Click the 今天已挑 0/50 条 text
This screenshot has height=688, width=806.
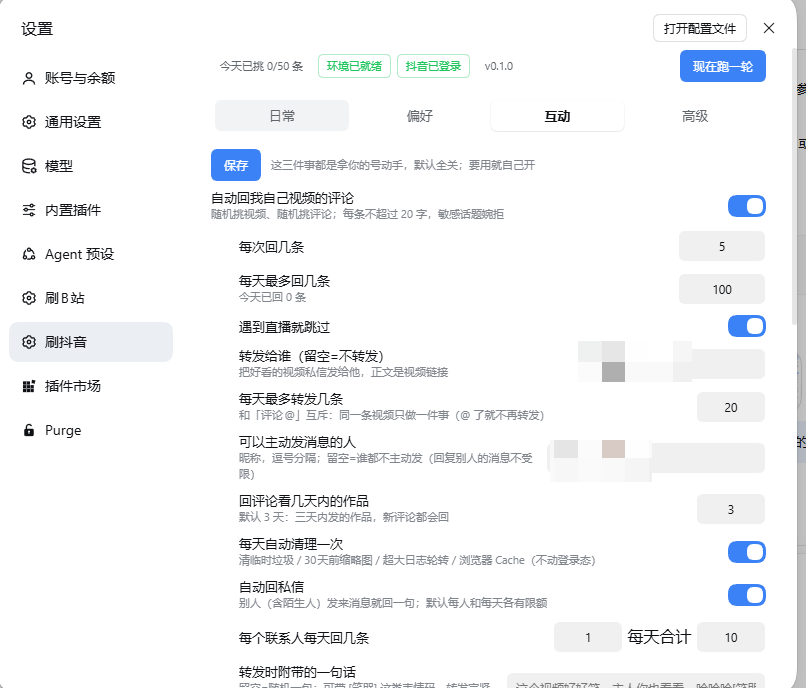click(261, 66)
